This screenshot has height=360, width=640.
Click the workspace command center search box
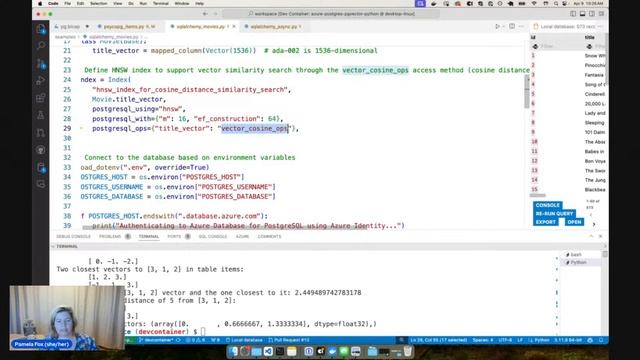pyautogui.click(x=331, y=14)
